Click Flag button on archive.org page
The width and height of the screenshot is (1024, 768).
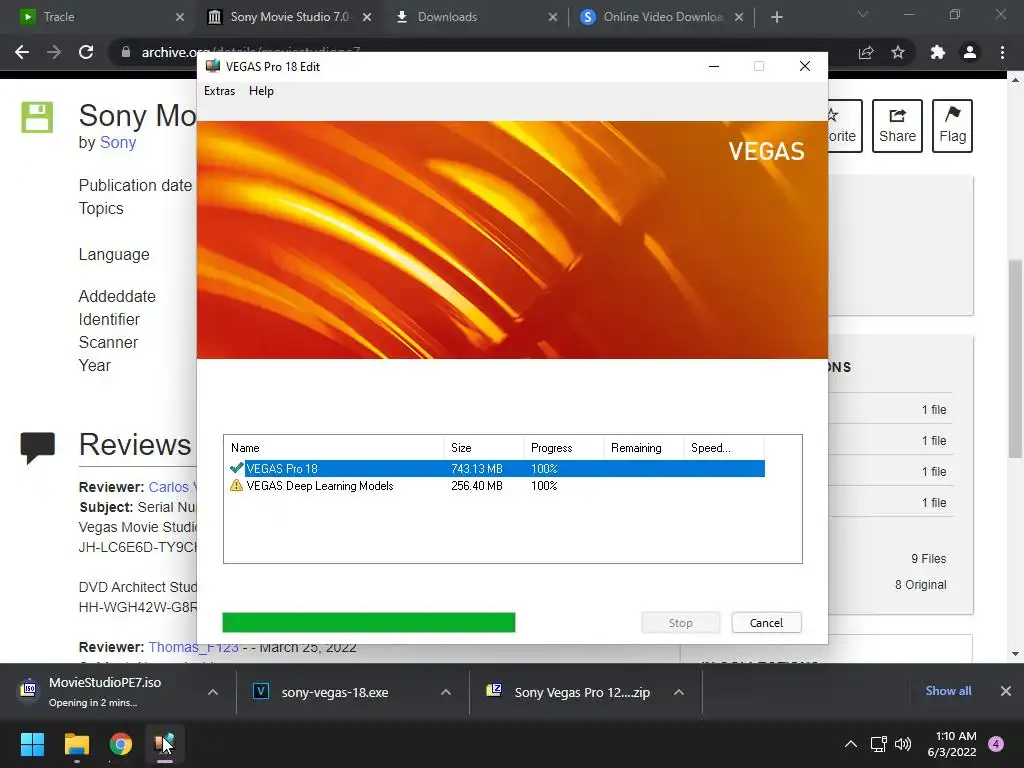tap(952, 125)
